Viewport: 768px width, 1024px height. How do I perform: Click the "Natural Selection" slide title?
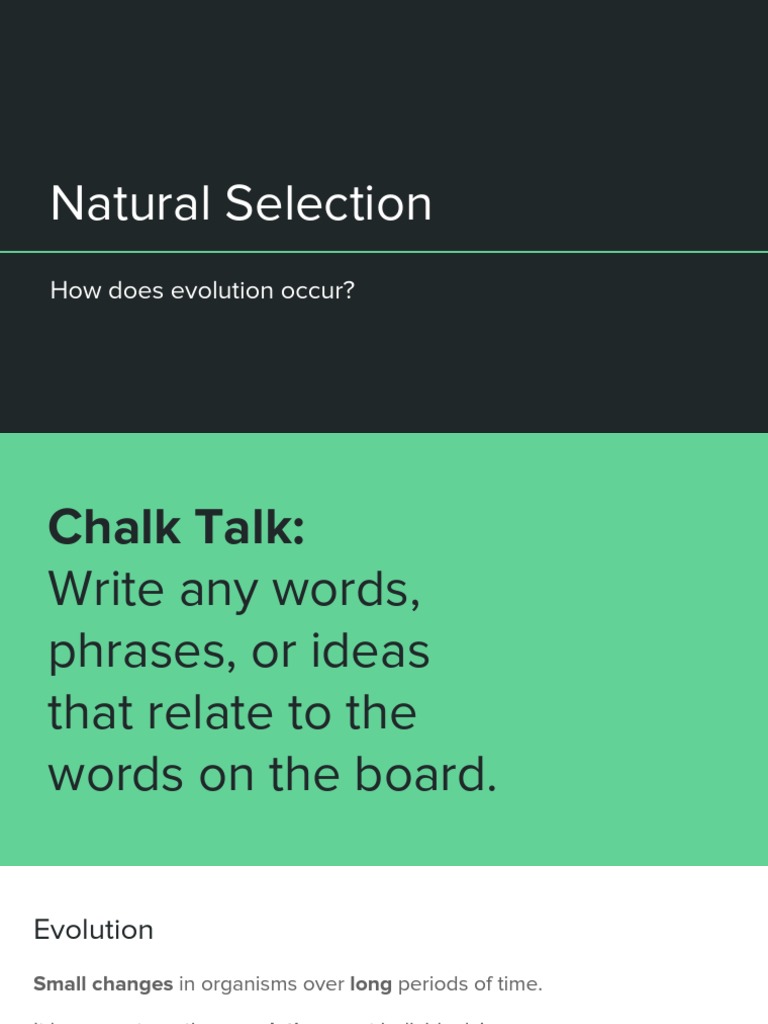pos(241,204)
